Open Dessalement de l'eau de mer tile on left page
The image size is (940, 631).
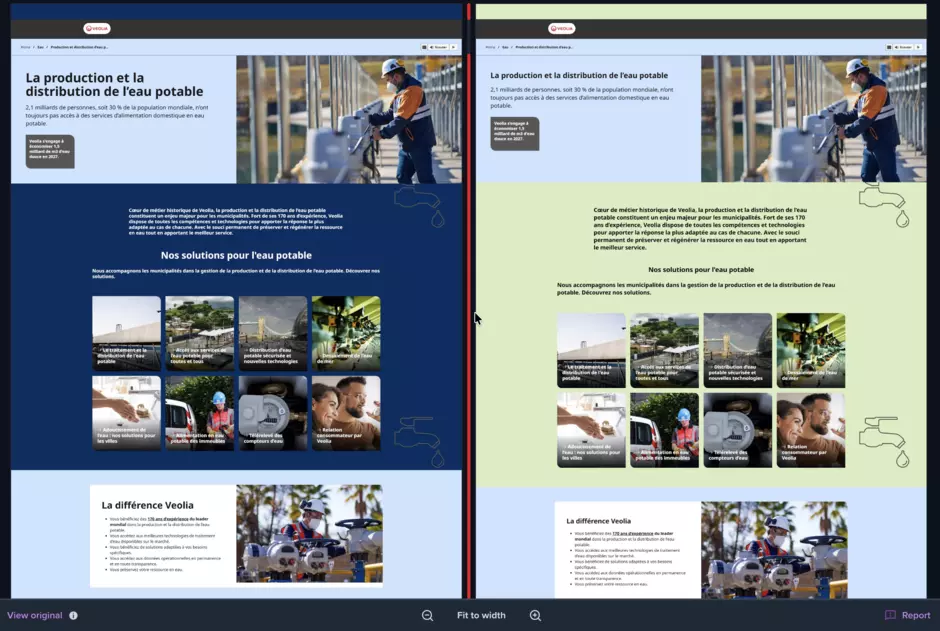(346, 333)
